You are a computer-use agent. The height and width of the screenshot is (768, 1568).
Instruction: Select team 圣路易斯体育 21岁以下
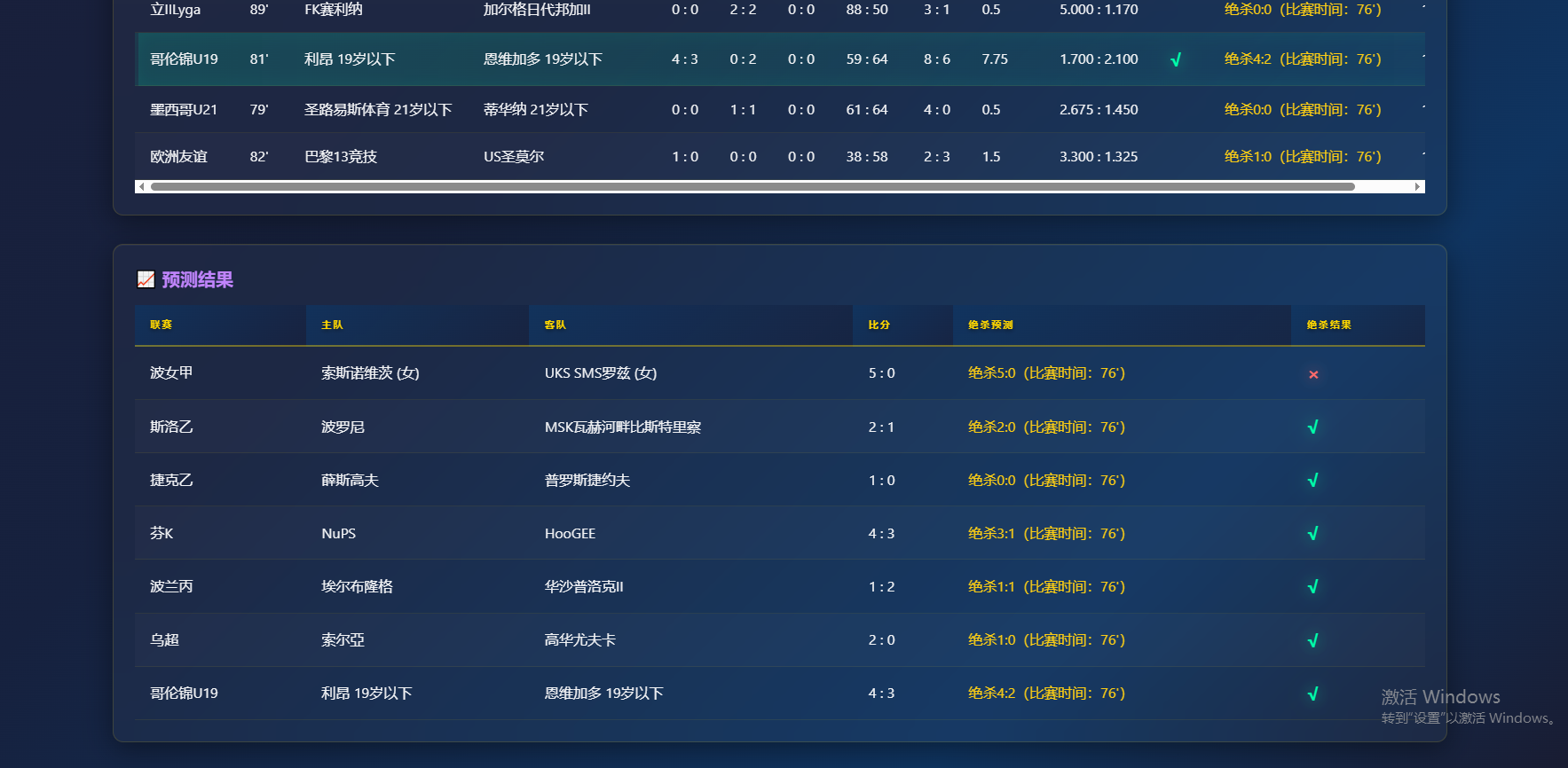378,109
